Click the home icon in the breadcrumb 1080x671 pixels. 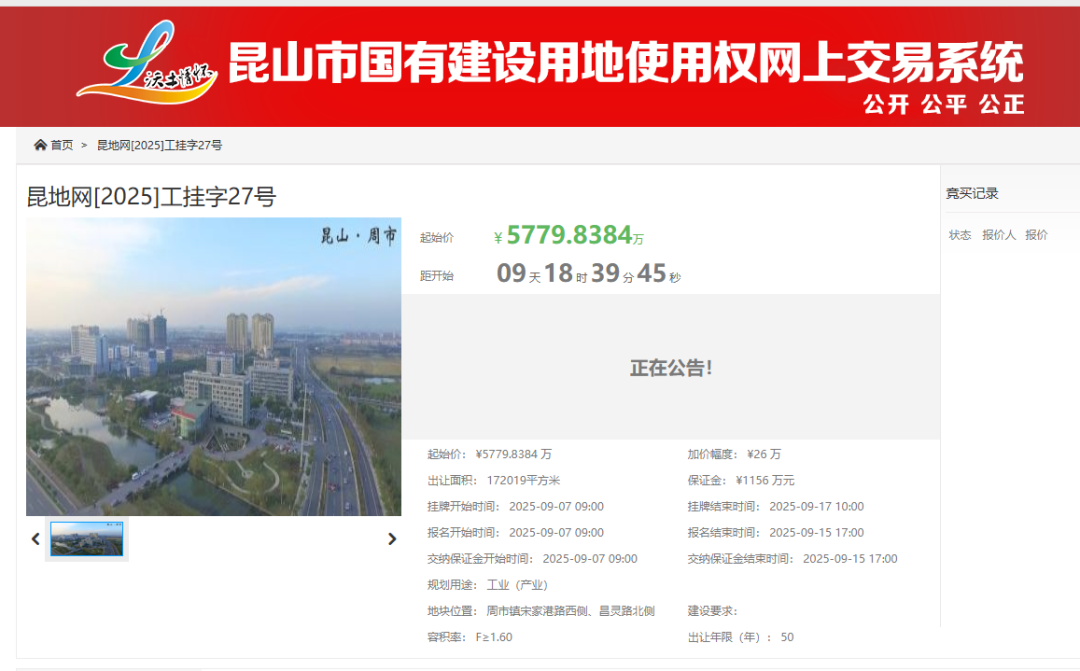point(40,145)
